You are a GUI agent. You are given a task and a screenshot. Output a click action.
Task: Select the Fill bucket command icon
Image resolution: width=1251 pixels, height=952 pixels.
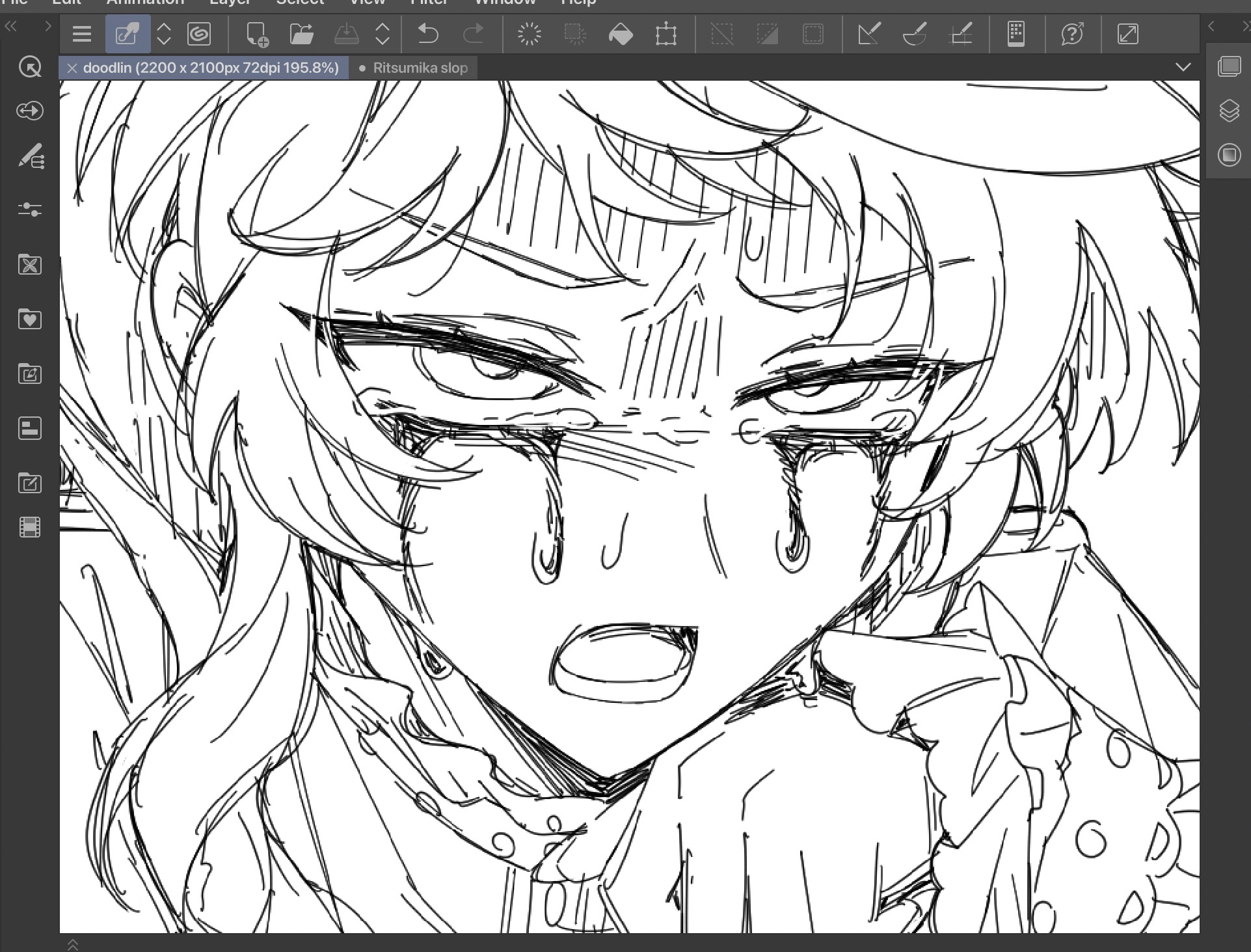point(620,34)
